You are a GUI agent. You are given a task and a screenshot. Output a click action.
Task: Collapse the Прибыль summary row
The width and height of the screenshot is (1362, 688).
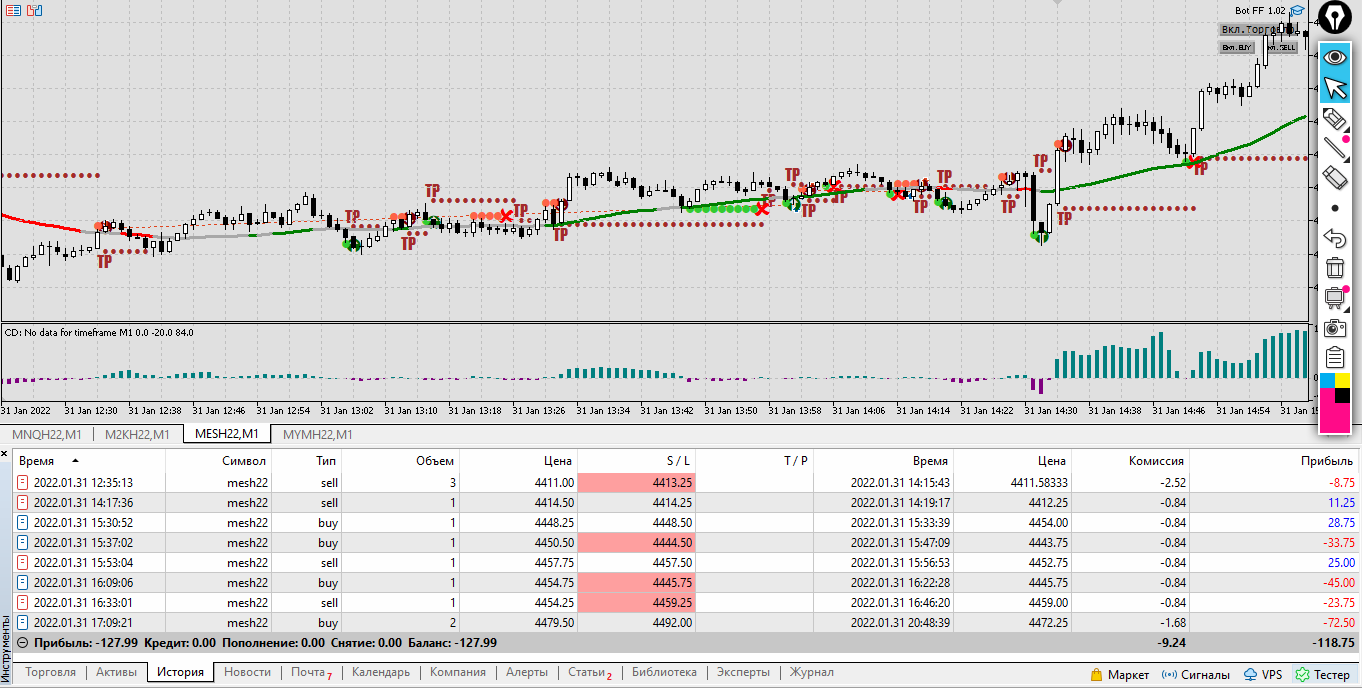22,643
